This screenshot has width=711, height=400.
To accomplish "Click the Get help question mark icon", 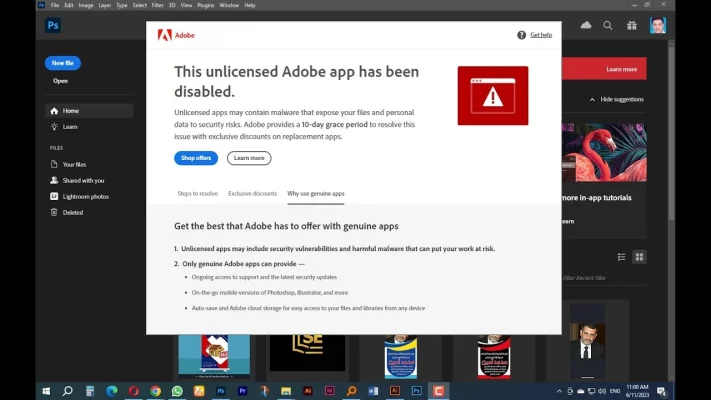I will coord(521,35).
